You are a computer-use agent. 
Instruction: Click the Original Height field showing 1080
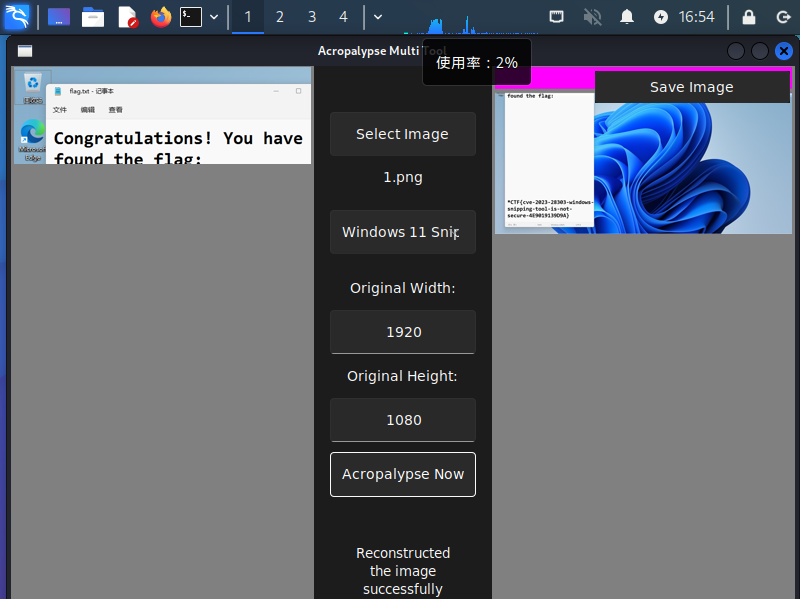[x=402, y=420]
